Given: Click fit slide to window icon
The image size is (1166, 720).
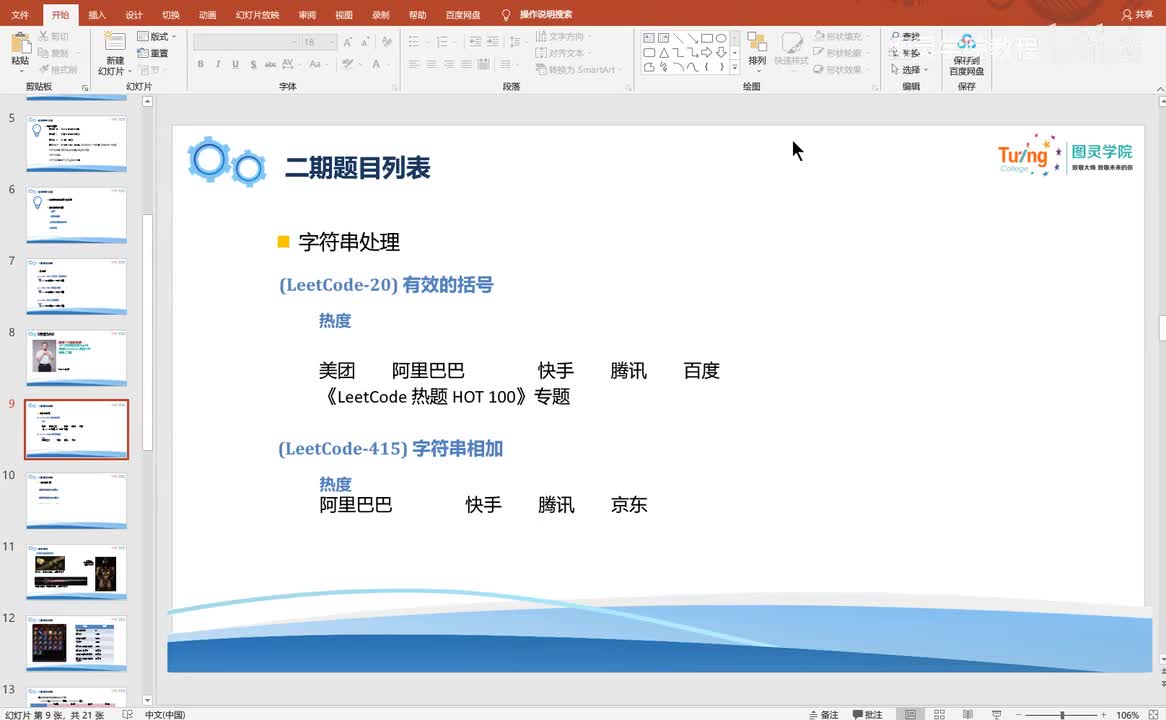Looking at the screenshot, I should (x=1153, y=714).
